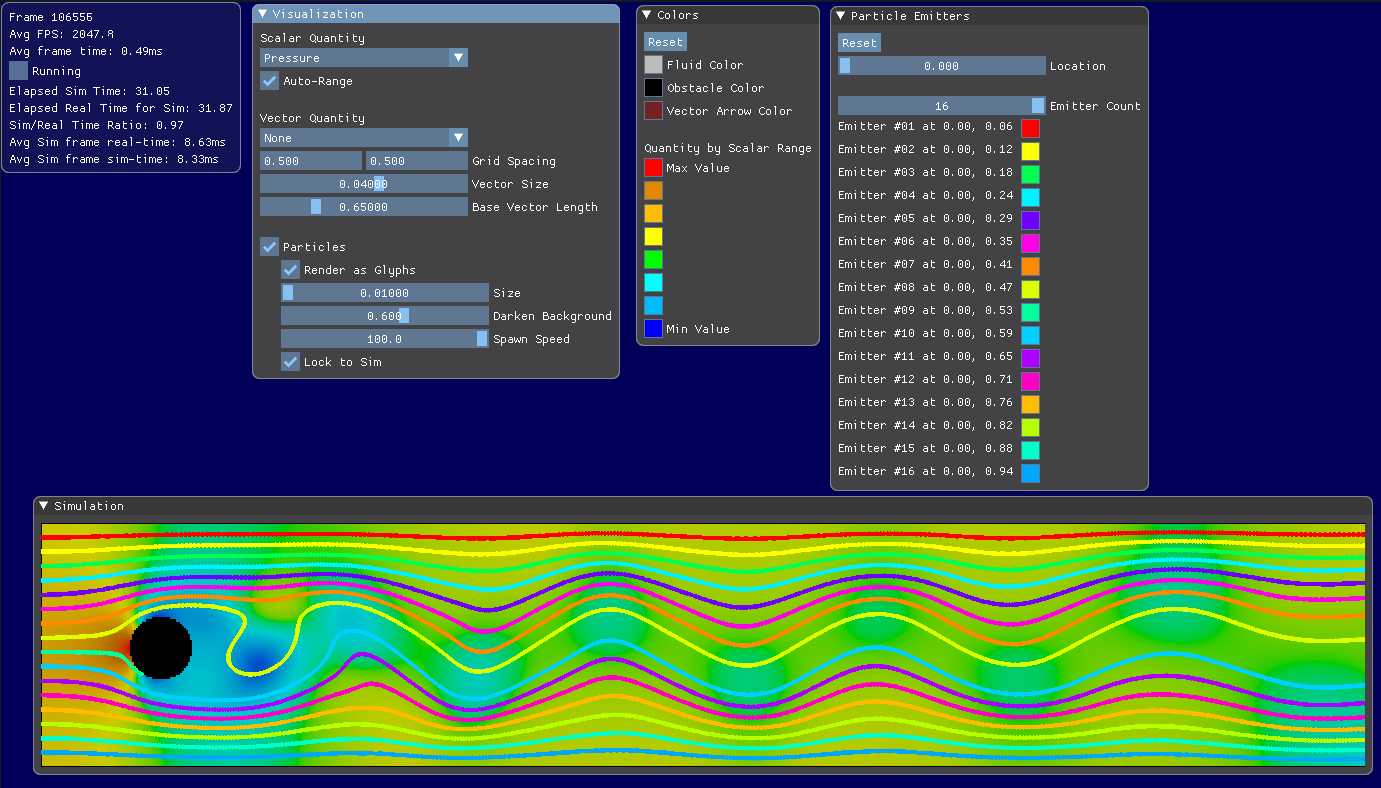Click the particle Size input field

pos(384,293)
